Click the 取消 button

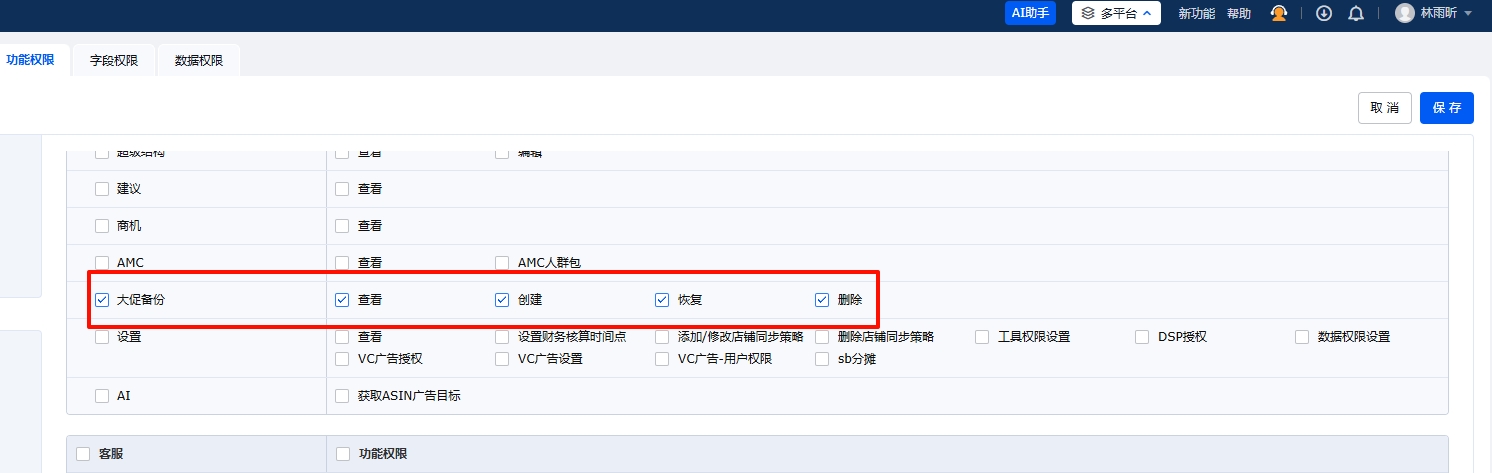click(1384, 108)
